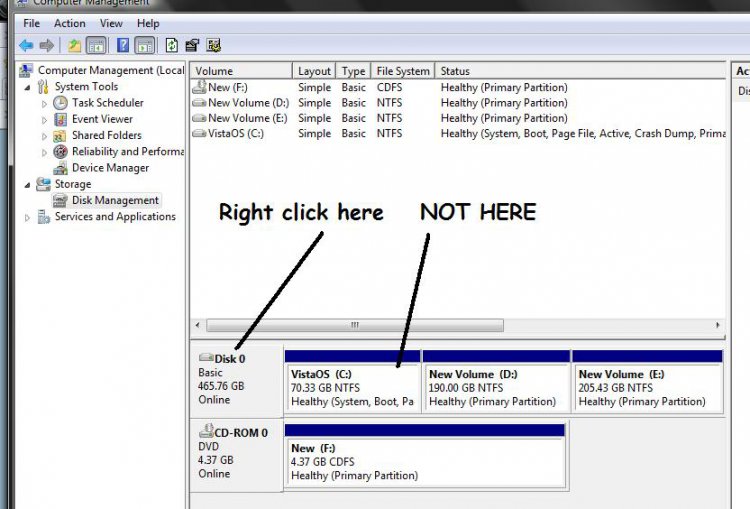Click the volume list scroll left arrow
This screenshot has width=750, height=509.
(x=198, y=325)
